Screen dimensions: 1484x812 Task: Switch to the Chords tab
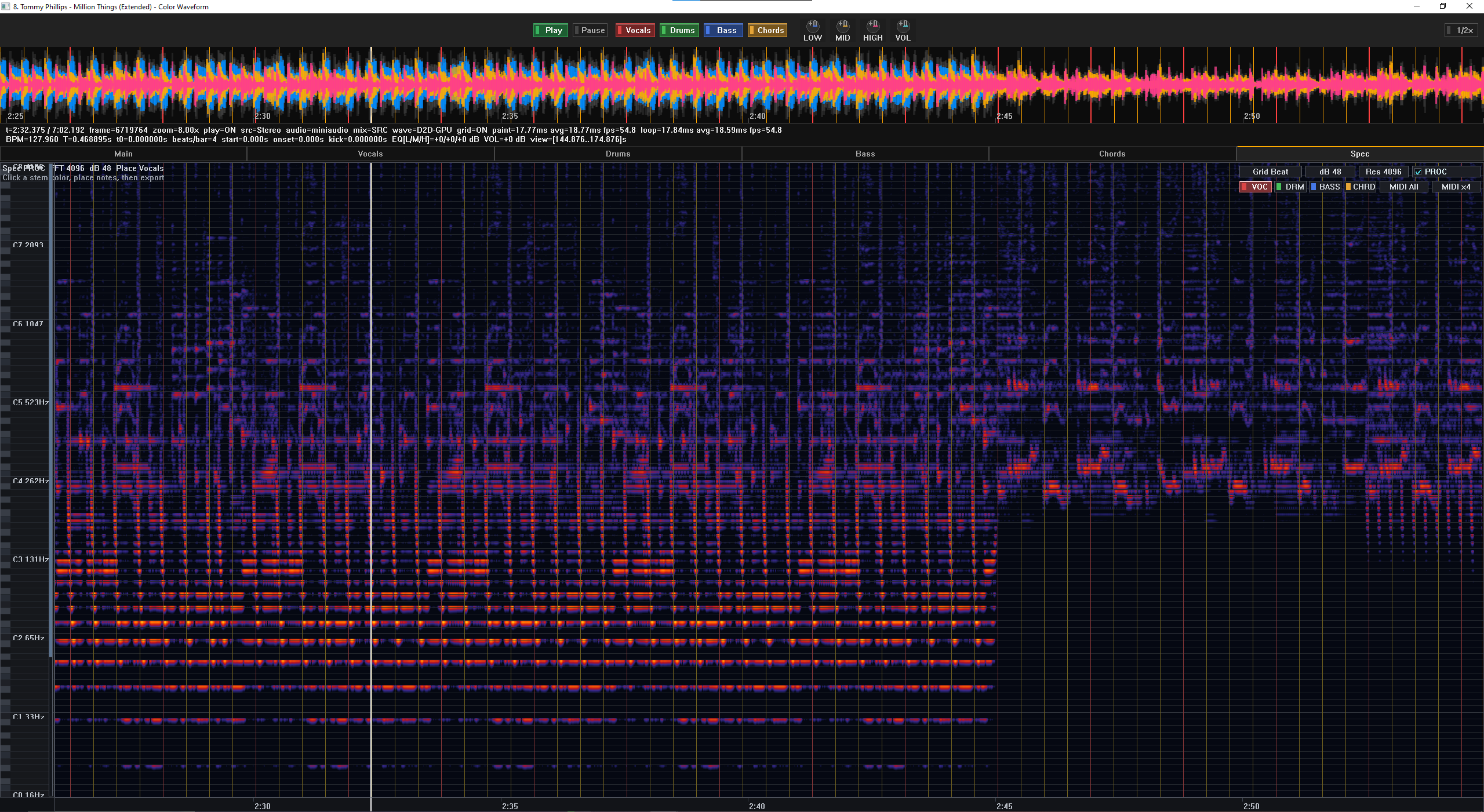coord(1112,154)
